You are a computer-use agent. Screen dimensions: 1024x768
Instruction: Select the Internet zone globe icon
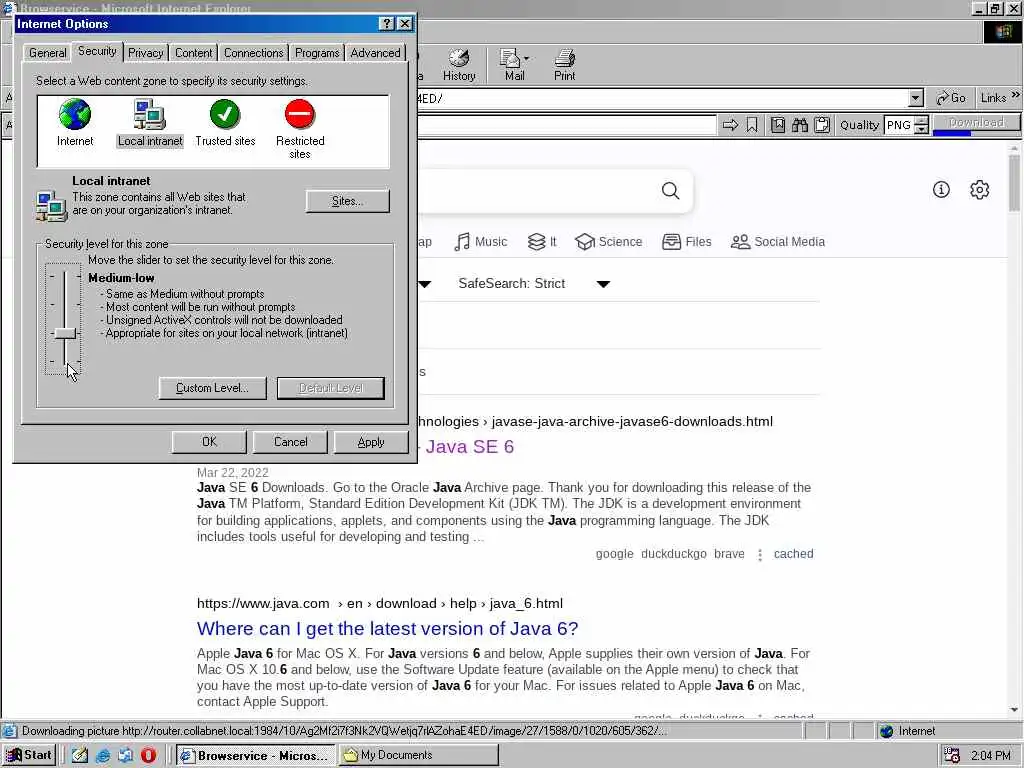point(74,114)
